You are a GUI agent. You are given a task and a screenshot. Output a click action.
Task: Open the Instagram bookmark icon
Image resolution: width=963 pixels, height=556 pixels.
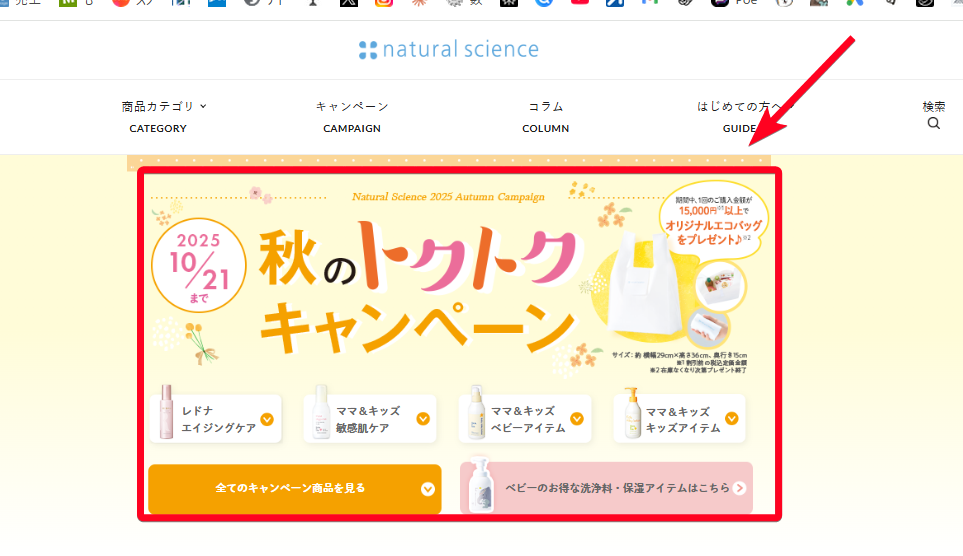coord(384,3)
